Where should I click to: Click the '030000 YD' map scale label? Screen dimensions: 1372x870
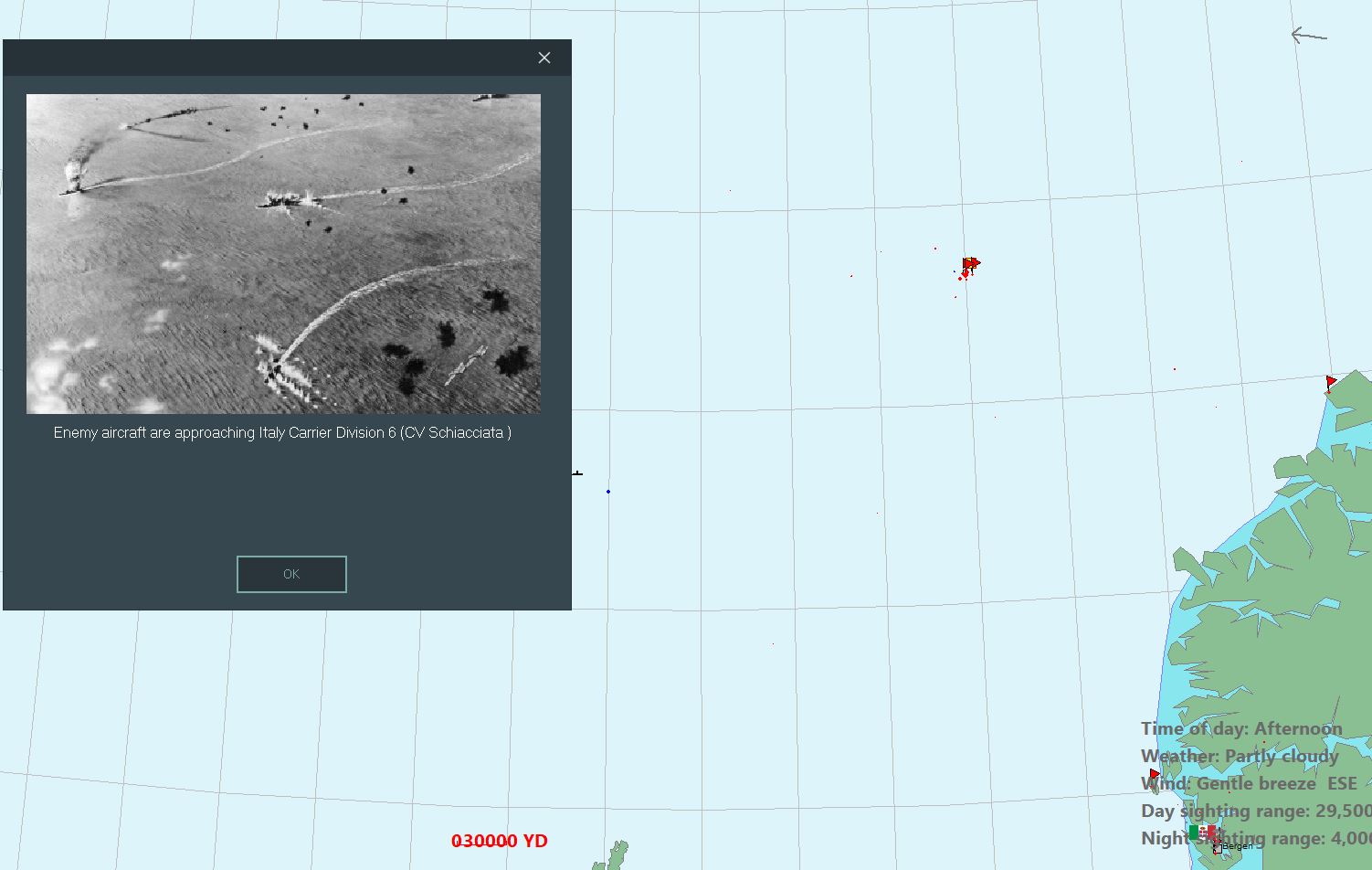pos(500,841)
